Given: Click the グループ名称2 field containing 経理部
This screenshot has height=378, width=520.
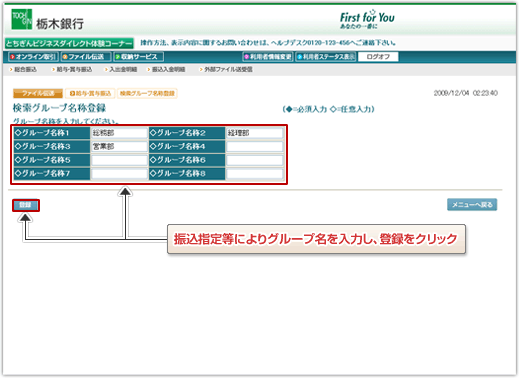Looking at the screenshot, I should [x=254, y=133].
